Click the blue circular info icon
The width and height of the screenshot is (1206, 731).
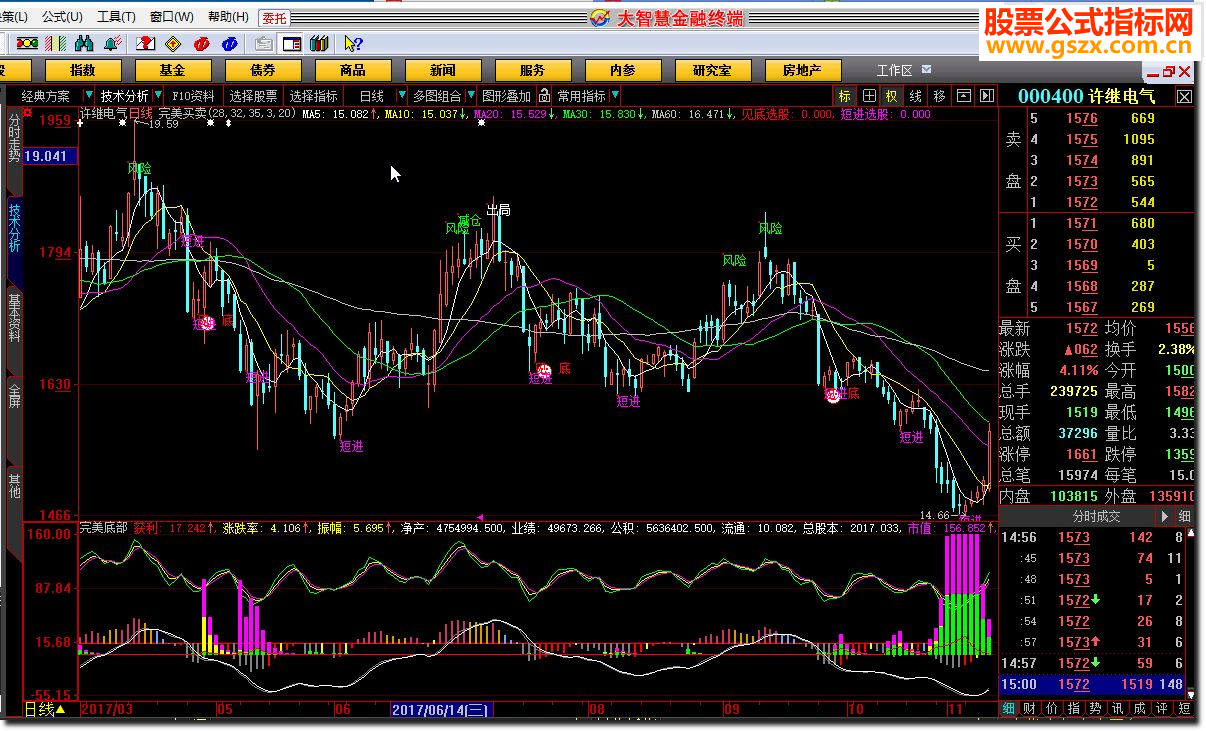click(230, 43)
